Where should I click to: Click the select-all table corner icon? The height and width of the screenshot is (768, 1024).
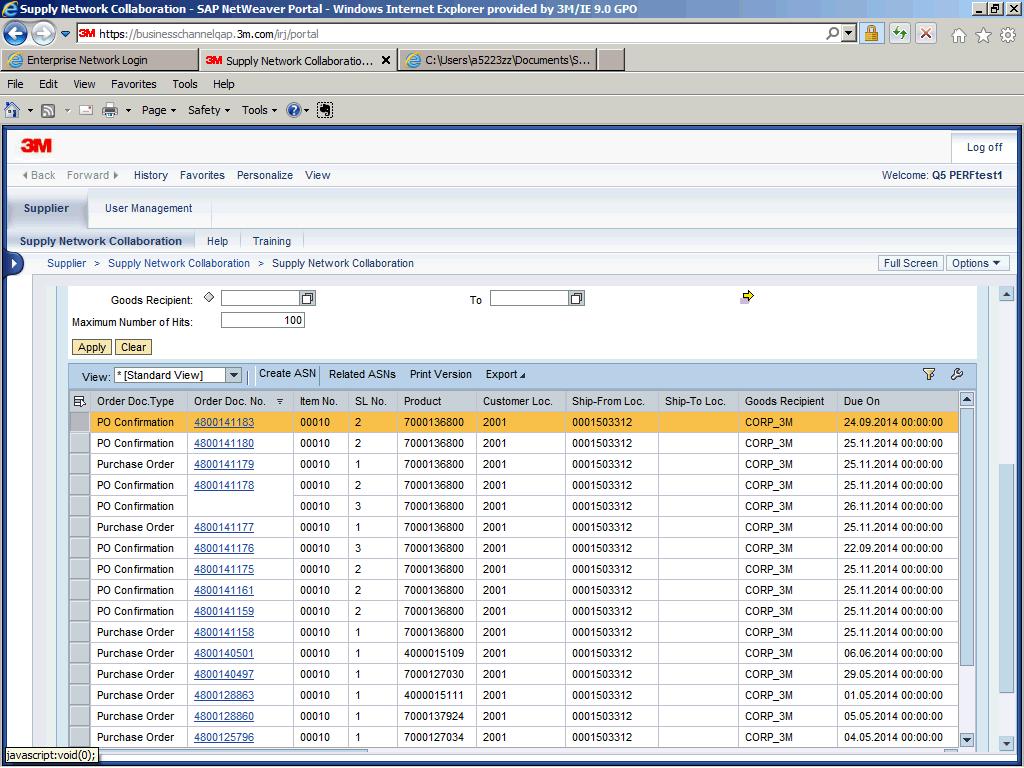pyautogui.click(x=80, y=401)
